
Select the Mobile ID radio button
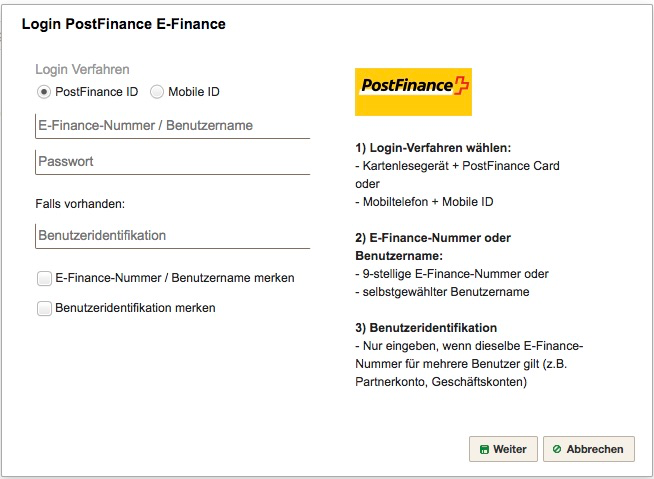point(157,92)
